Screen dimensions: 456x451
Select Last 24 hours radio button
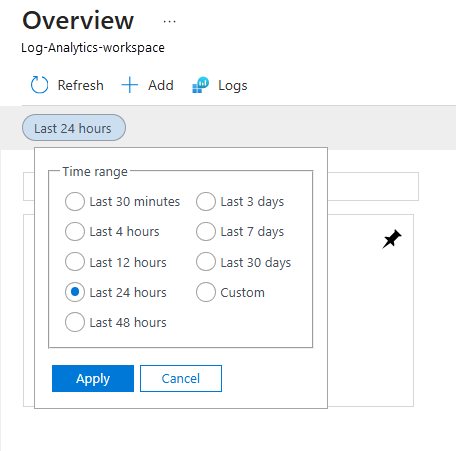coord(75,292)
